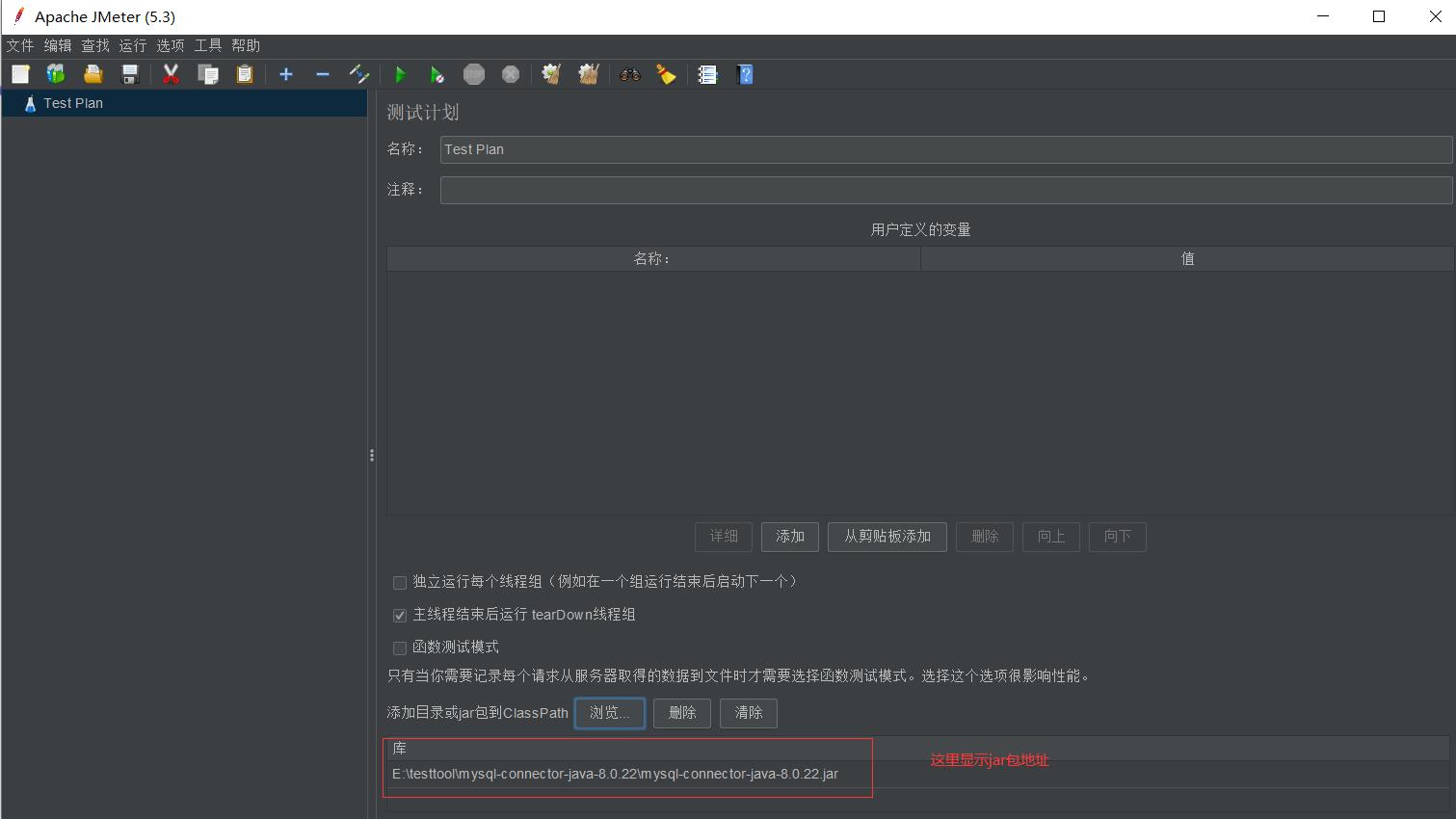Maximize the JMeter window
The image size is (1456, 819).
pos(1379,16)
